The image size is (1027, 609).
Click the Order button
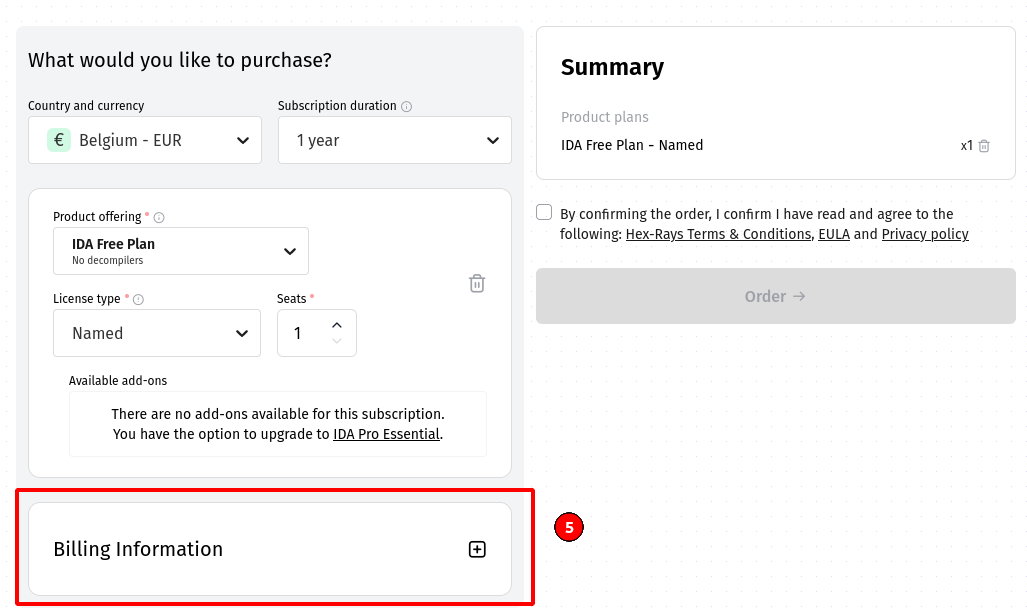(x=775, y=296)
